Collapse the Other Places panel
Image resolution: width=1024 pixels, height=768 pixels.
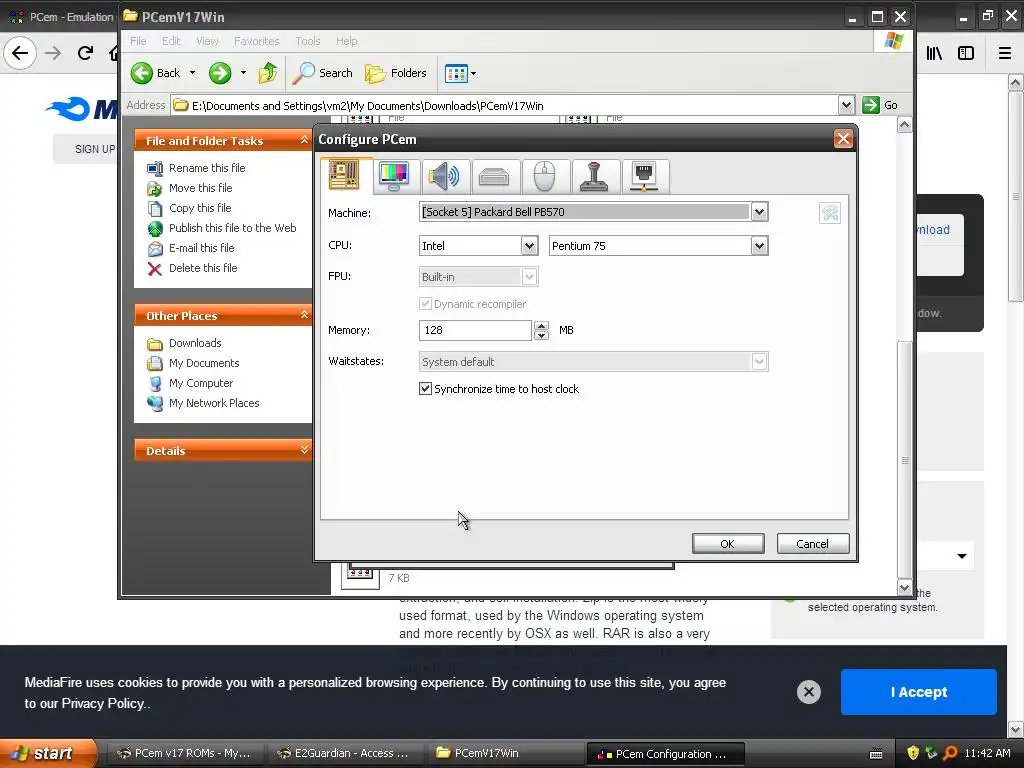tap(304, 315)
